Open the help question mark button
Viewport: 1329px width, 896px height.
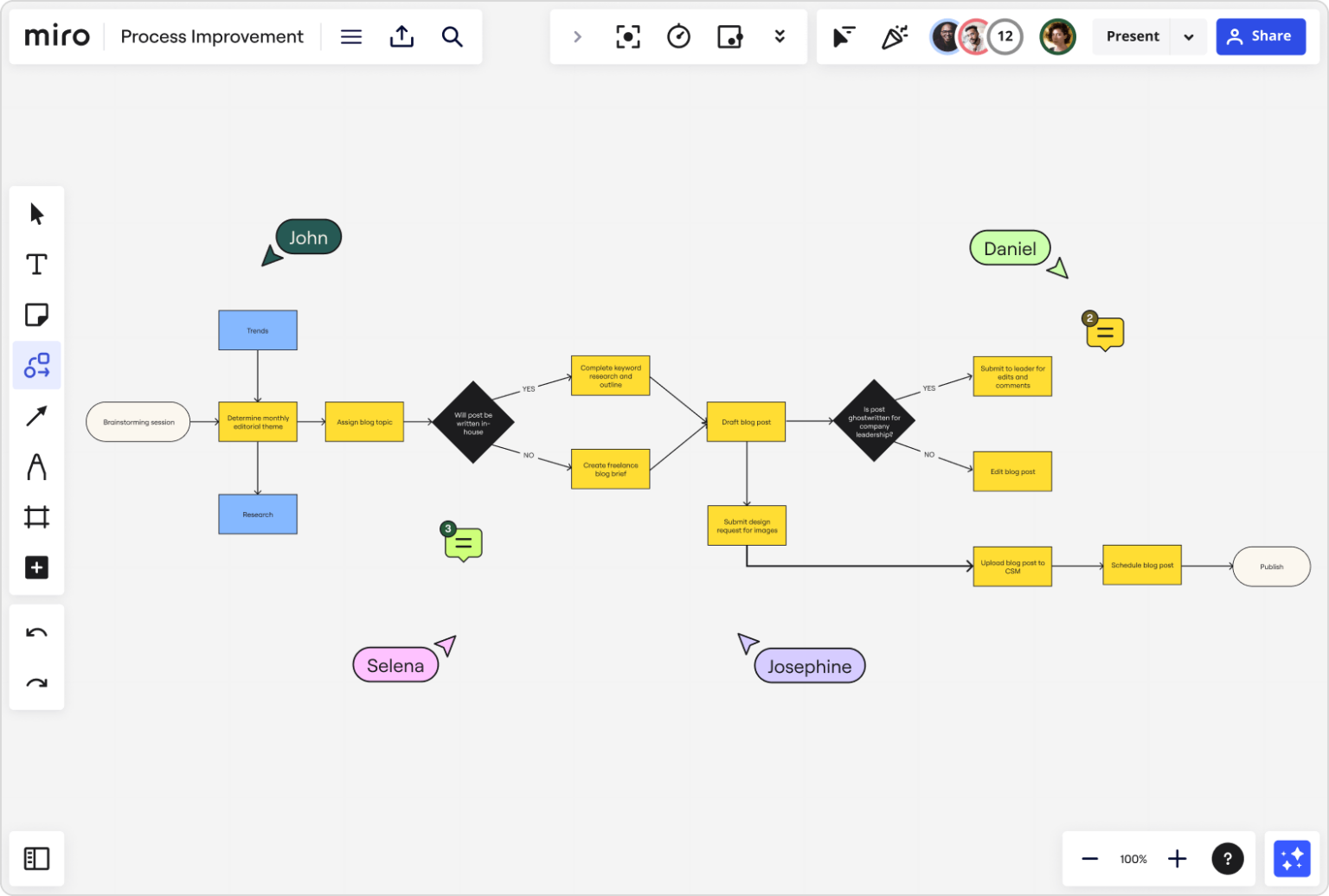[1228, 858]
